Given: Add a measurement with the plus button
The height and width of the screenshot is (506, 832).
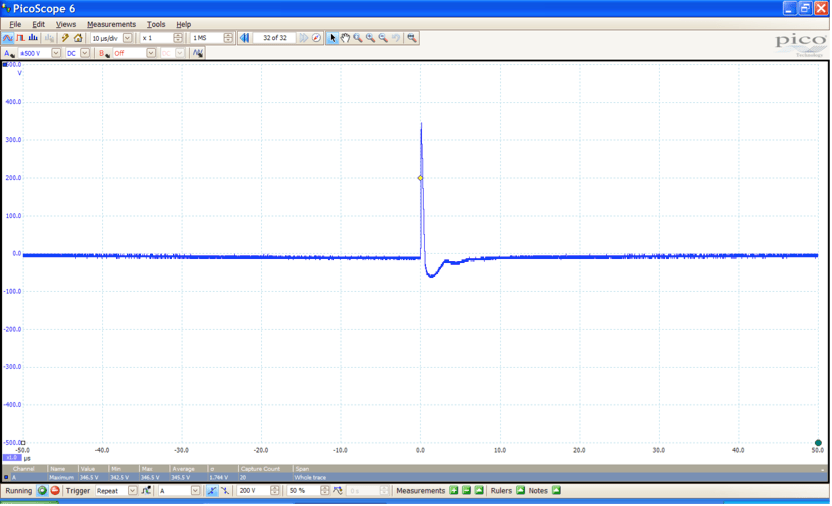Looking at the screenshot, I should 454,491.
